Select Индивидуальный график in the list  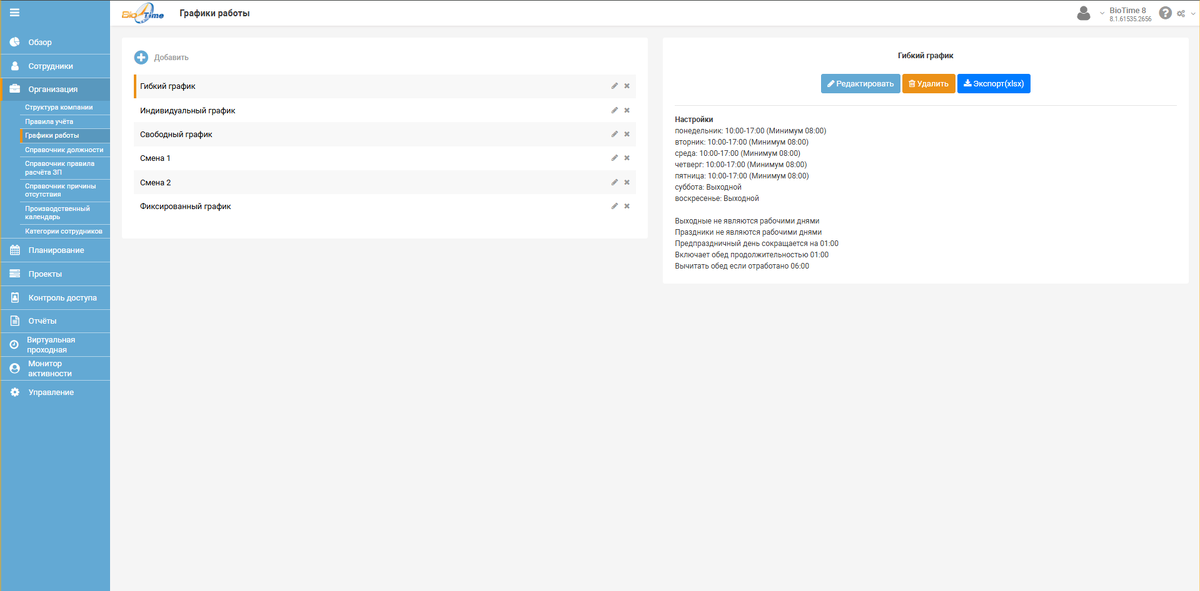(x=385, y=110)
